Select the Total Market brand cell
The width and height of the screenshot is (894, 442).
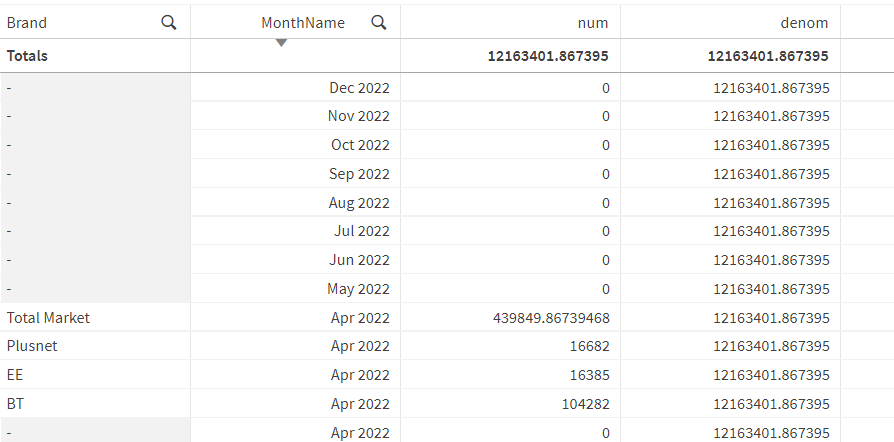point(48,318)
